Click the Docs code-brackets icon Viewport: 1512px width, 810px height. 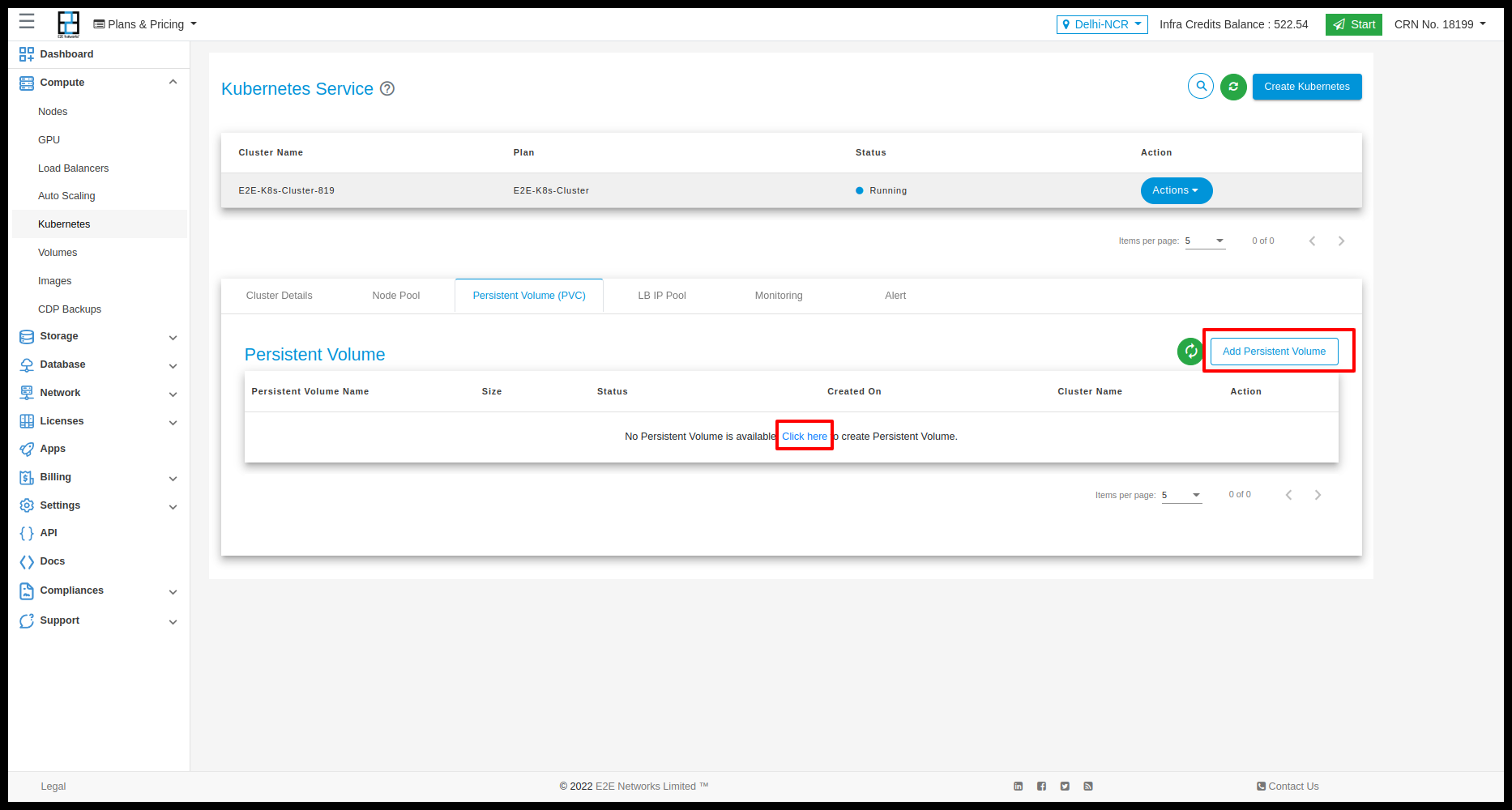point(27,561)
